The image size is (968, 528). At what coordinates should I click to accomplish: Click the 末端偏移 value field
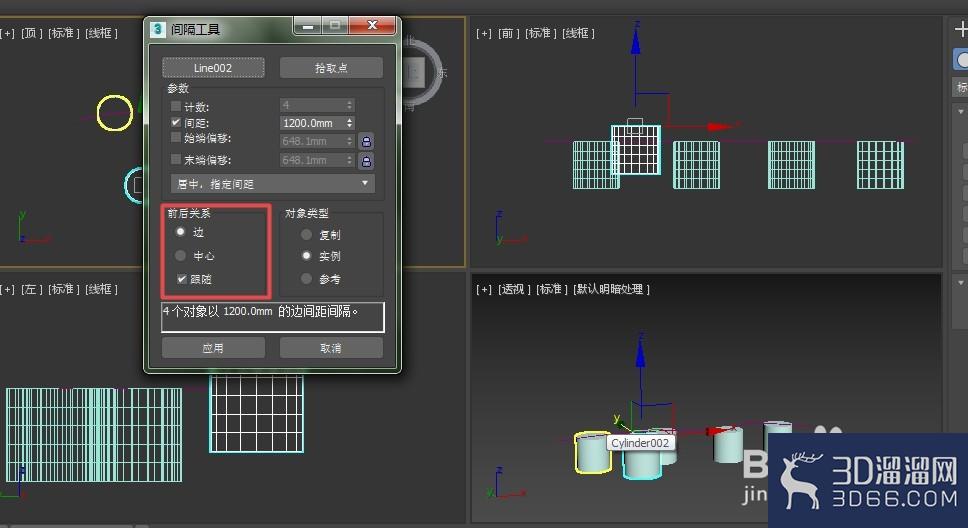tap(312, 160)
